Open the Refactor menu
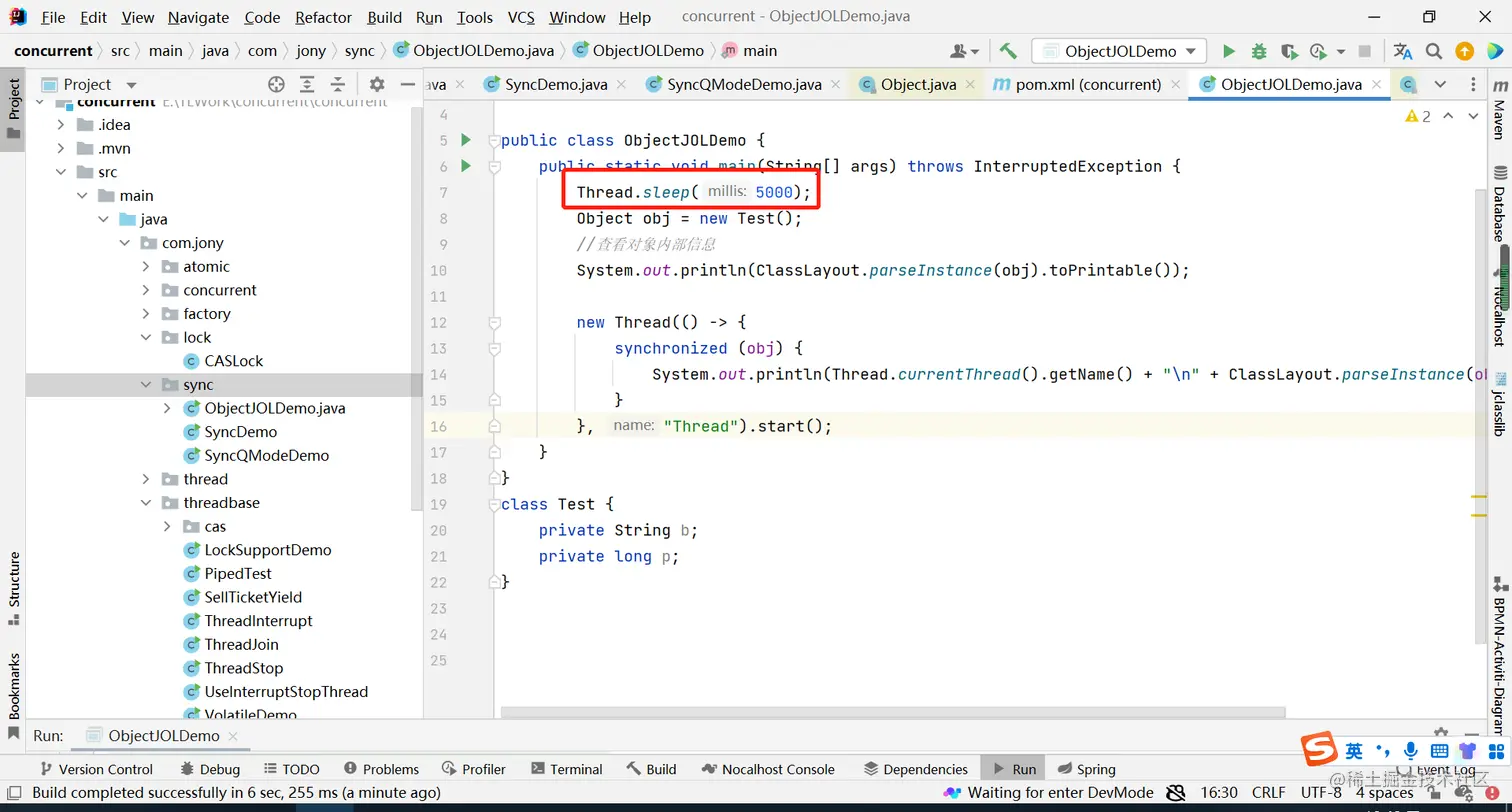Screen dimensions: 1512x812 tap(324, 17)
